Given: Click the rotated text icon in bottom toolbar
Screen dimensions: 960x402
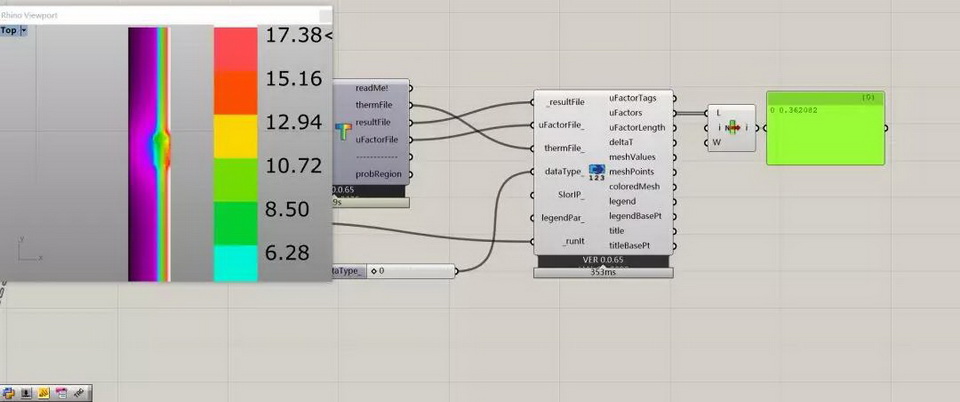Looking at the screenshot, I should [x=79, y=393].
